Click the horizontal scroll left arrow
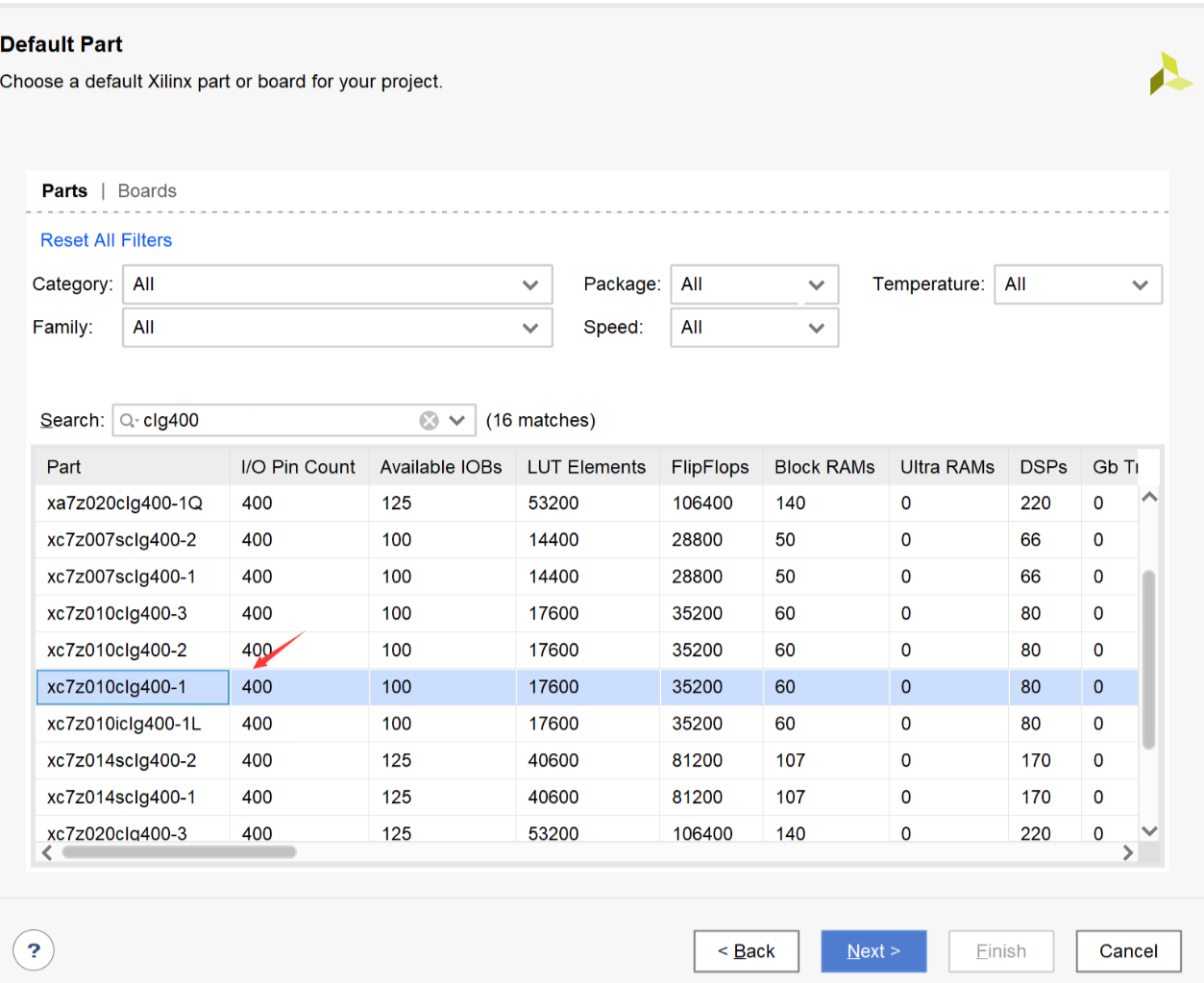The image size is (1204, 983). point(47,852)
